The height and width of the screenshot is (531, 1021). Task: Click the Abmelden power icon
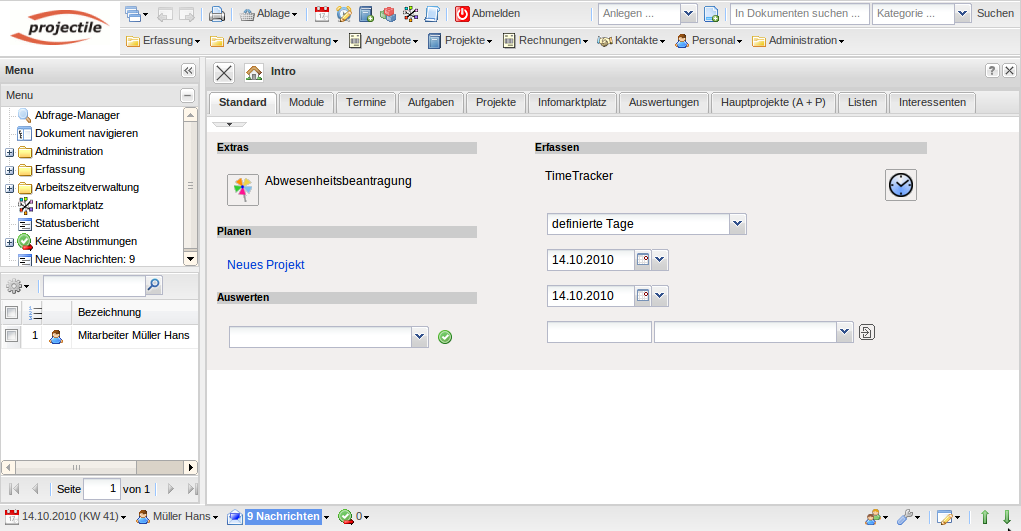tap(462, 14)
